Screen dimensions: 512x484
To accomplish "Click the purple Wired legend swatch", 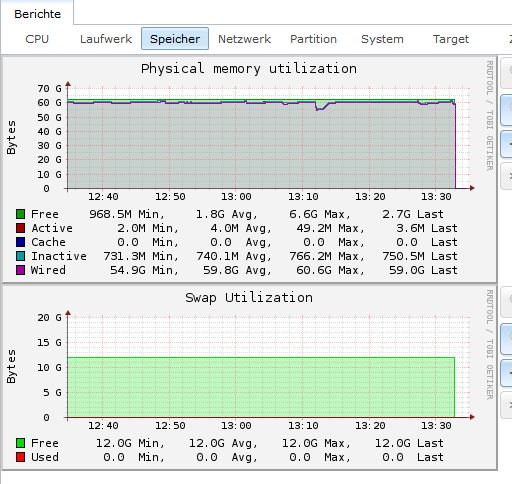I will (x=20, y=270).
